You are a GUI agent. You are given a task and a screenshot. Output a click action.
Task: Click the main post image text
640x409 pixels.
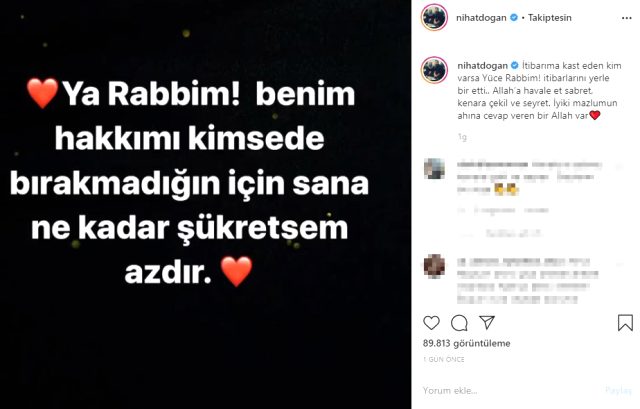point(189,183)
